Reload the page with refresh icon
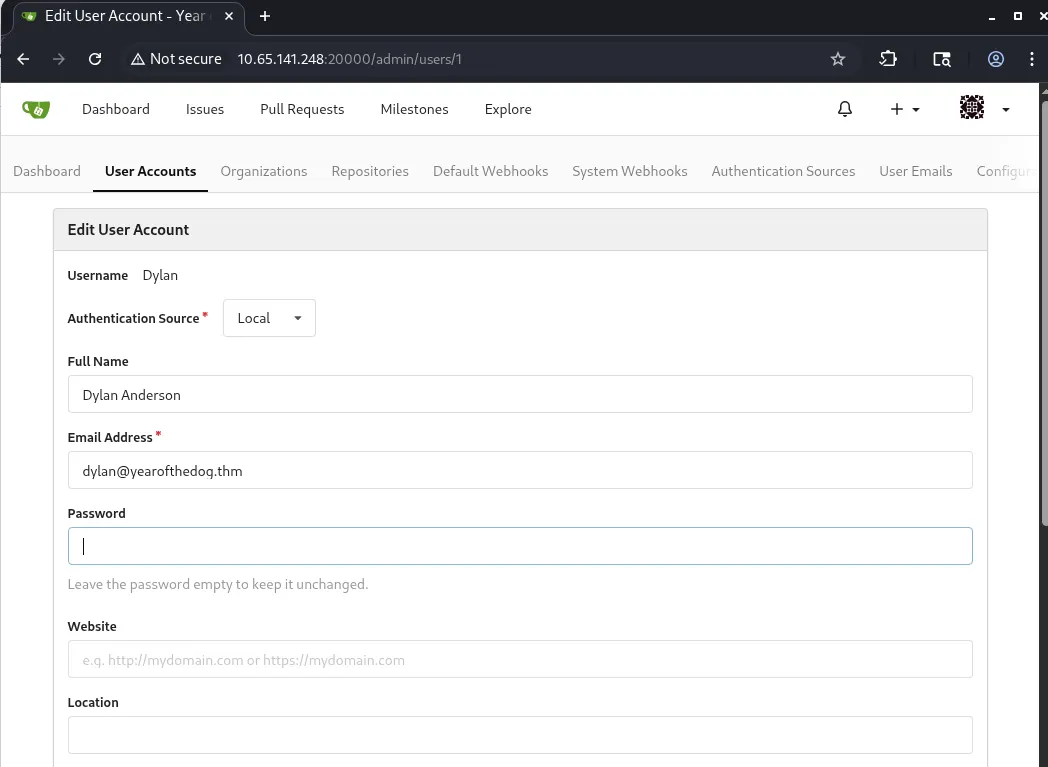 pyautogui.click(x=95, y=59)
